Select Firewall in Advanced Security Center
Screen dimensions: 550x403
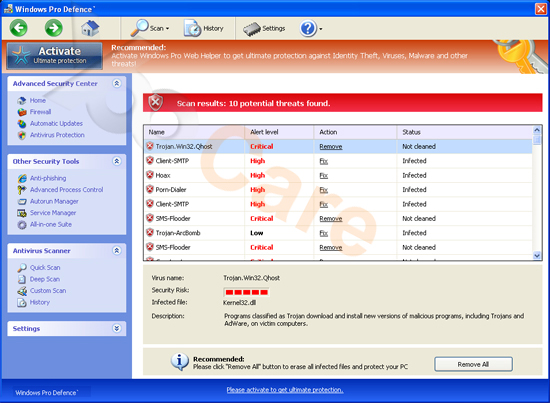[x=40, y=112]
